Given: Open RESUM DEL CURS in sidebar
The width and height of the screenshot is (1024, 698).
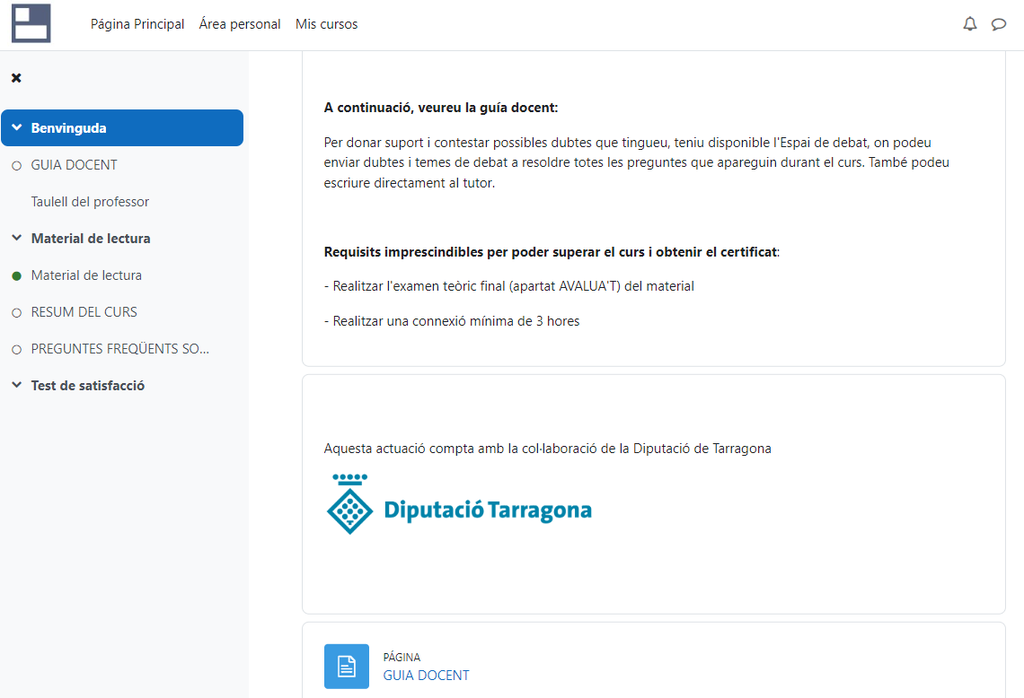Looking at the screenshot, I should tap(84, 312).
